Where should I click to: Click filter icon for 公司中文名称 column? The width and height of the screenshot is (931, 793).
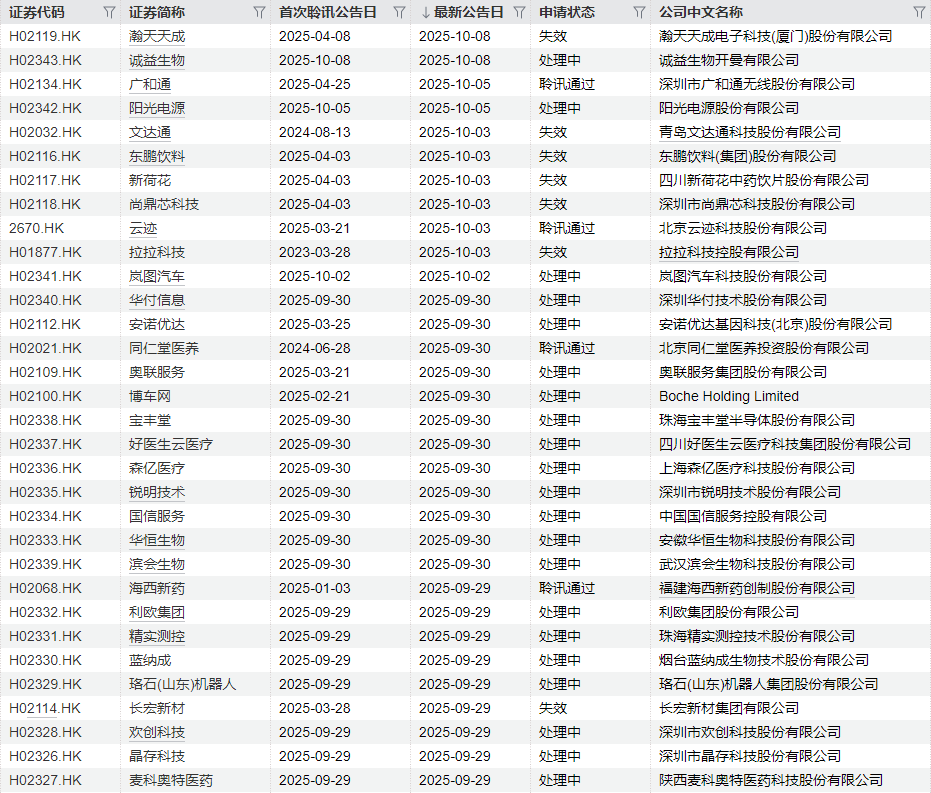tap(919, 12)
